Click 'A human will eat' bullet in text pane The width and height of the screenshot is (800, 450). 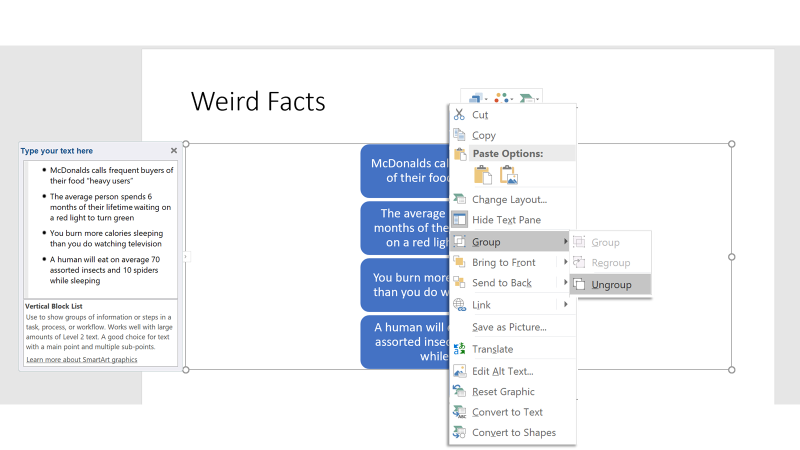(105, 270)
